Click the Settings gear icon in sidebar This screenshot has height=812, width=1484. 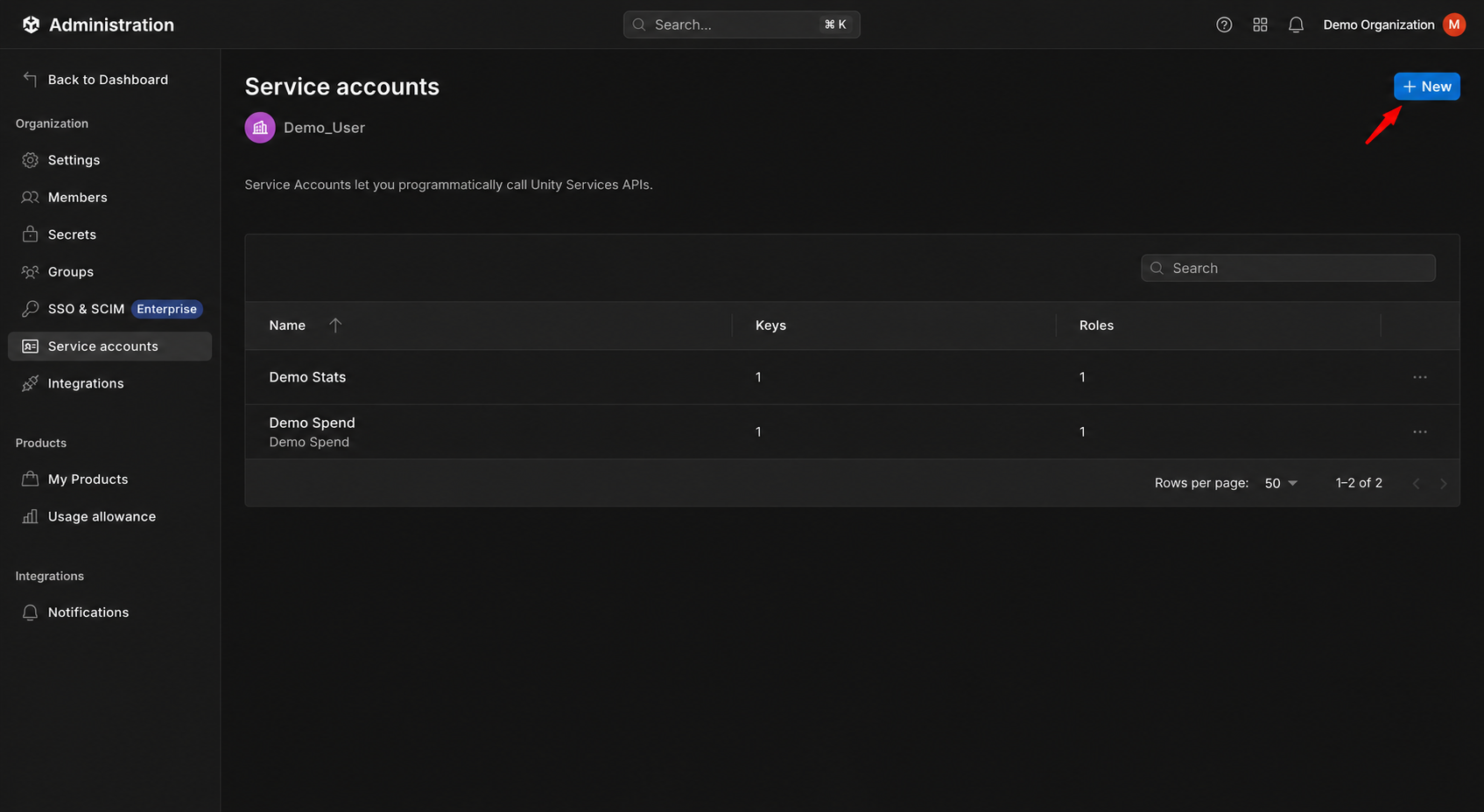click(30, 160)
